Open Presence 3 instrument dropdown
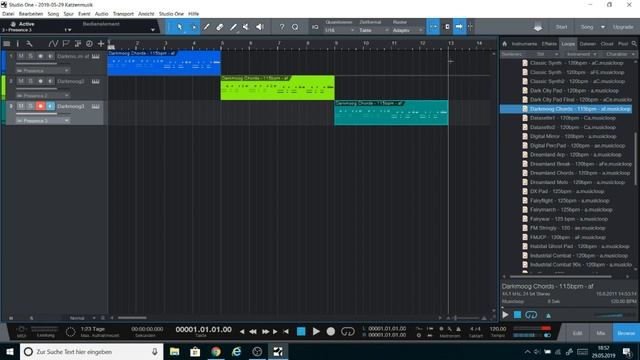The image size is (640, 360). click(x=42, y=121)
